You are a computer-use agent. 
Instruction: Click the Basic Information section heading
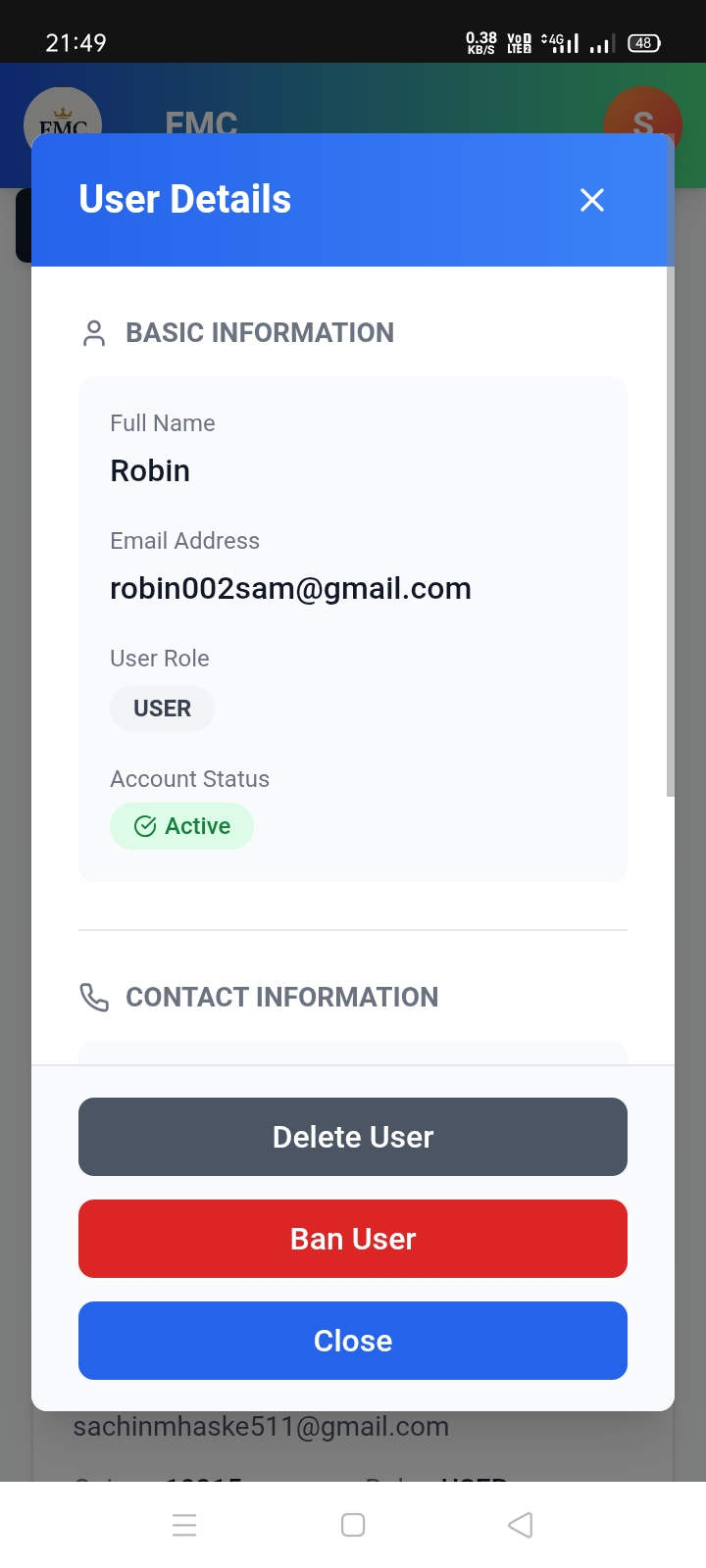coord(260,333)
